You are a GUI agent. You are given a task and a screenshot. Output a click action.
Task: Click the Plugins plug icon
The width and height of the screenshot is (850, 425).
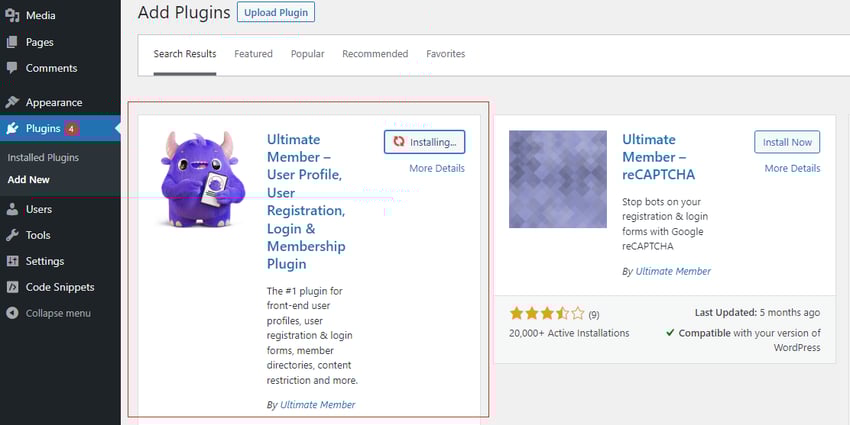[x=12, y=128]
